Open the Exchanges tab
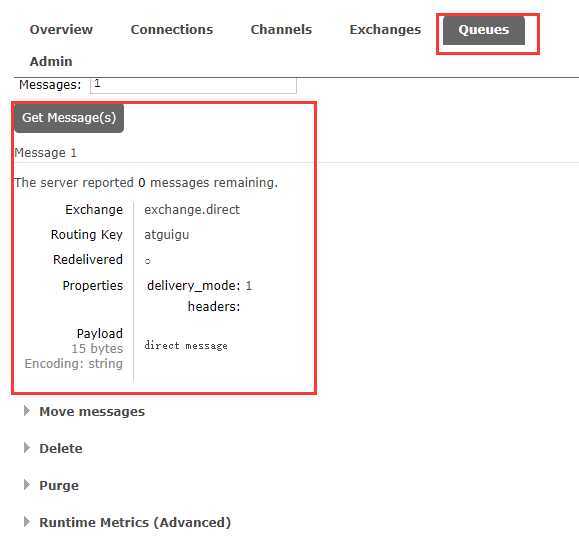579x541 pixels. 385,30
